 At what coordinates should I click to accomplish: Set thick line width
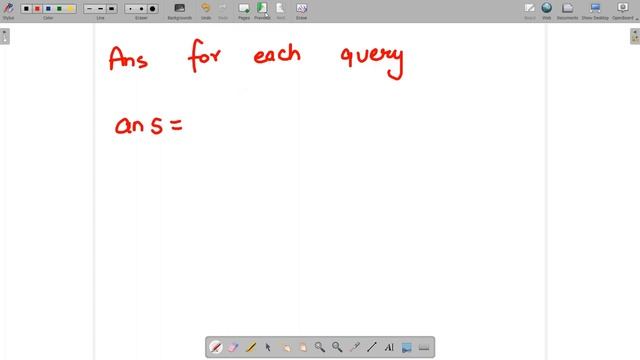[111, 9]
